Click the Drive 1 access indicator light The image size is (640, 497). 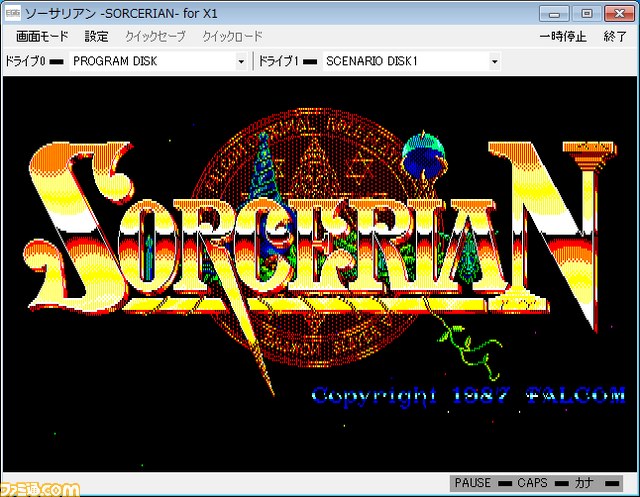click(x=310, y=62)
